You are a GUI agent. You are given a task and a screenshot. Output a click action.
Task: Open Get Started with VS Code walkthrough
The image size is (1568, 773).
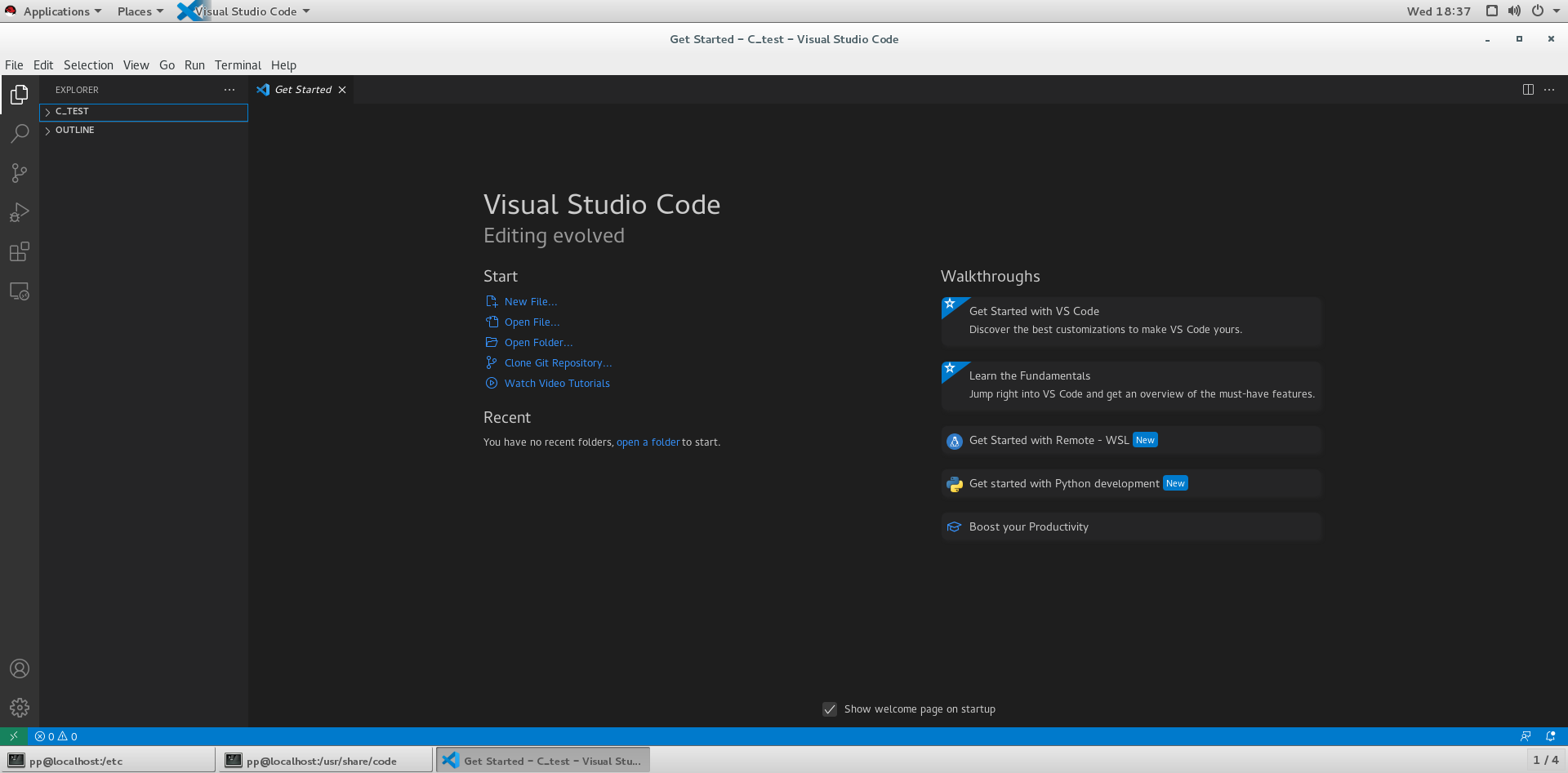[1131, 322]
